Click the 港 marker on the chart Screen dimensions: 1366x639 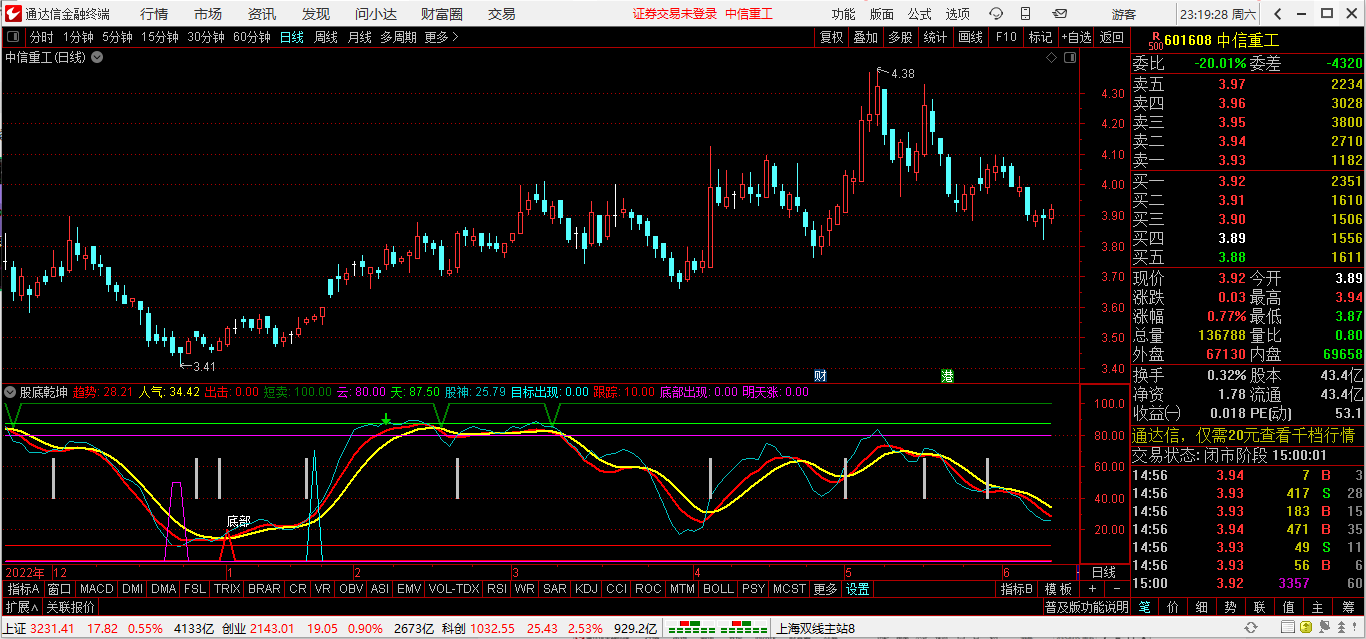[947, 376]
